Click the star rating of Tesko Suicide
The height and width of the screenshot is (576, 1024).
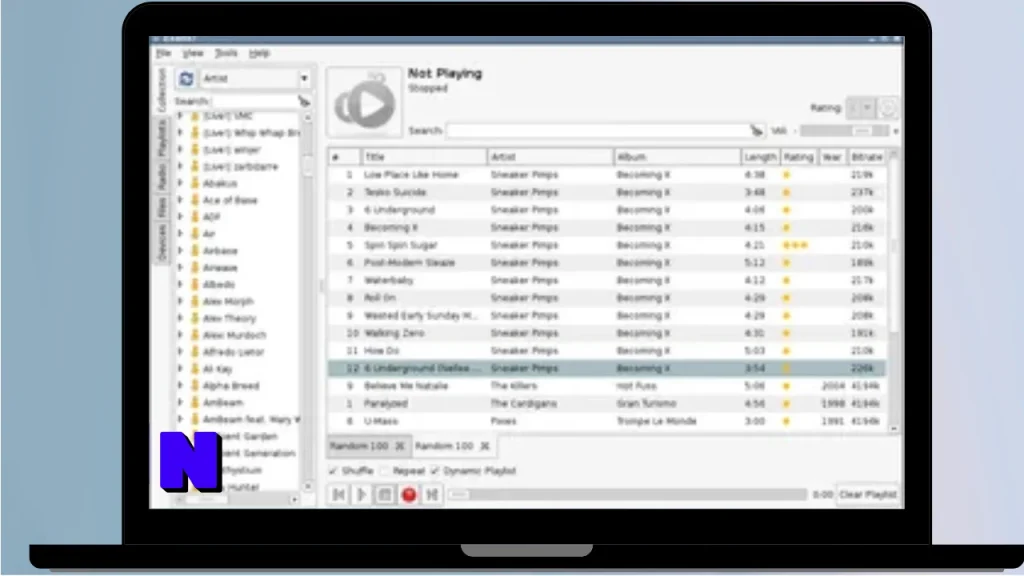tap(786, 193)
